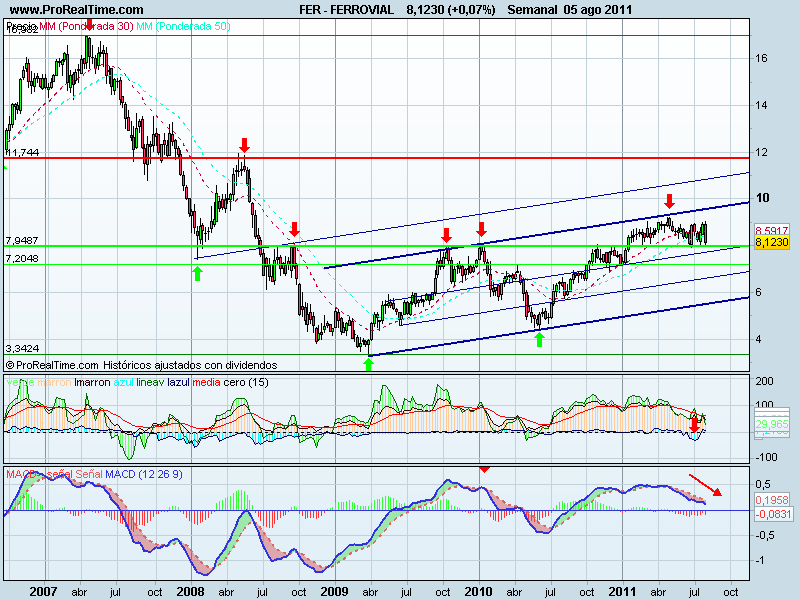Click the 05 ago 2011 date text
The image size is (800, 600).
point(598,9)
